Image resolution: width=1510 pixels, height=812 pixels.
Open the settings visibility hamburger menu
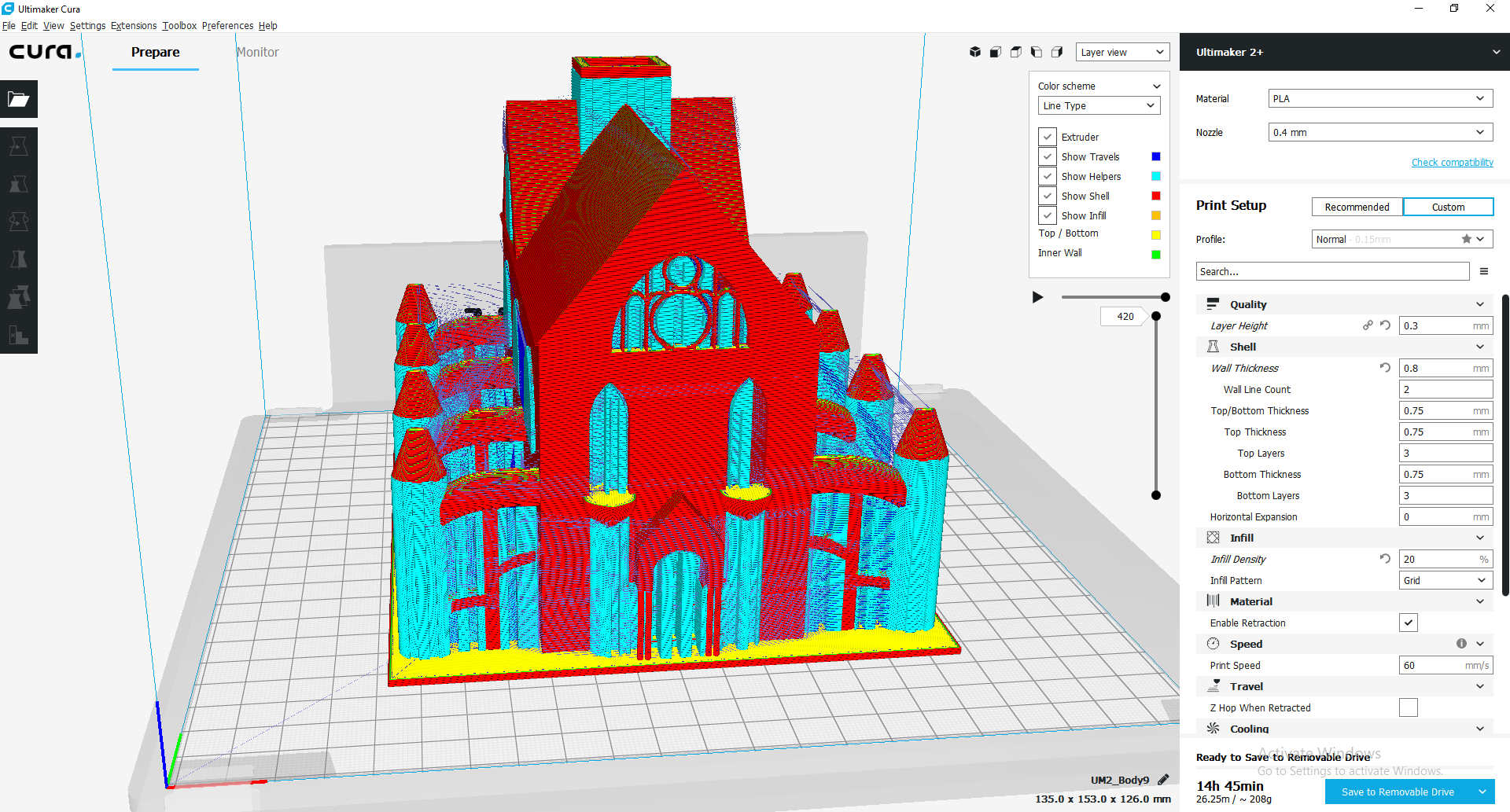pyautogui.click(x=1484, y=272)
